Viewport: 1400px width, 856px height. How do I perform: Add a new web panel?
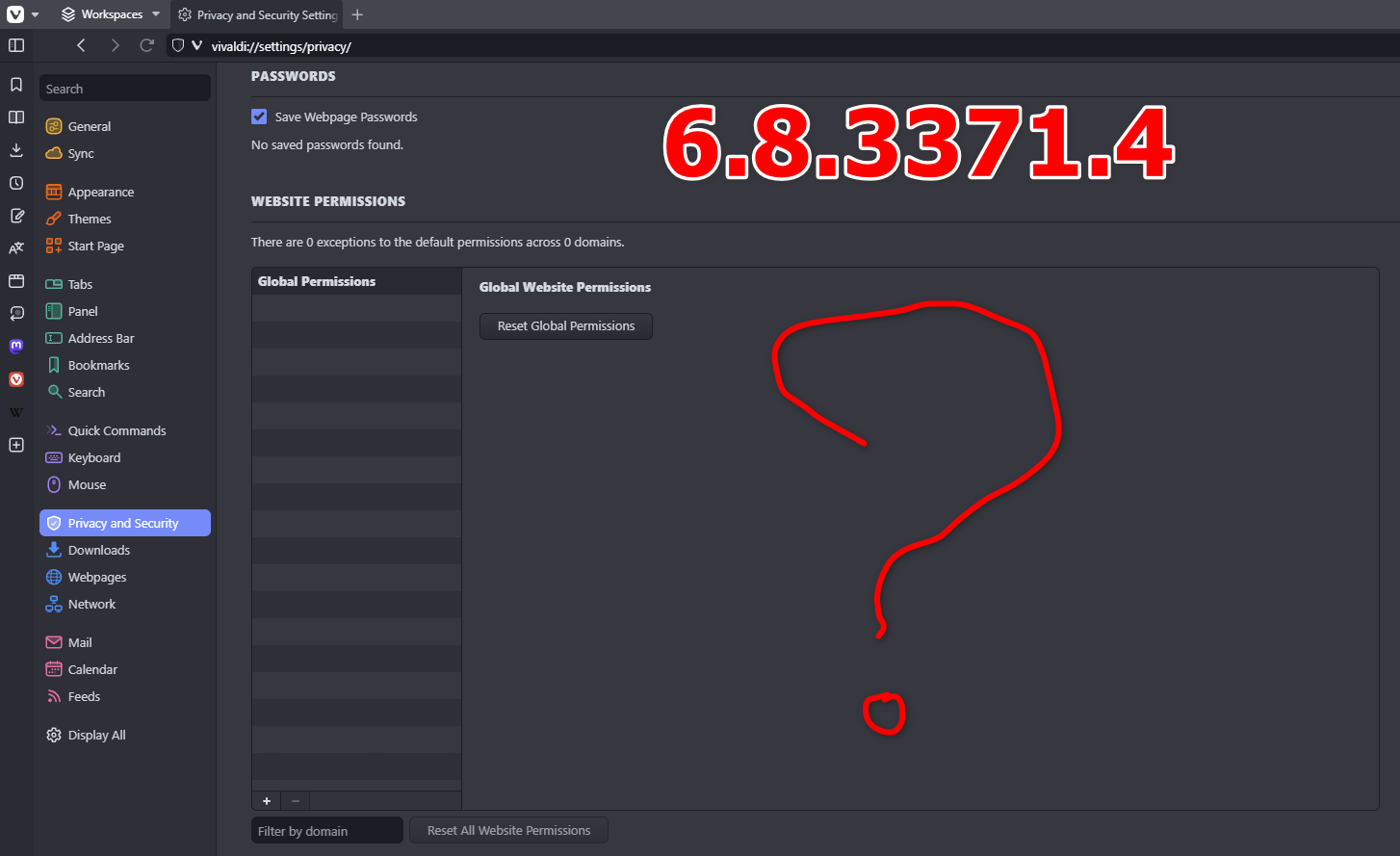(x=16, y=445)
